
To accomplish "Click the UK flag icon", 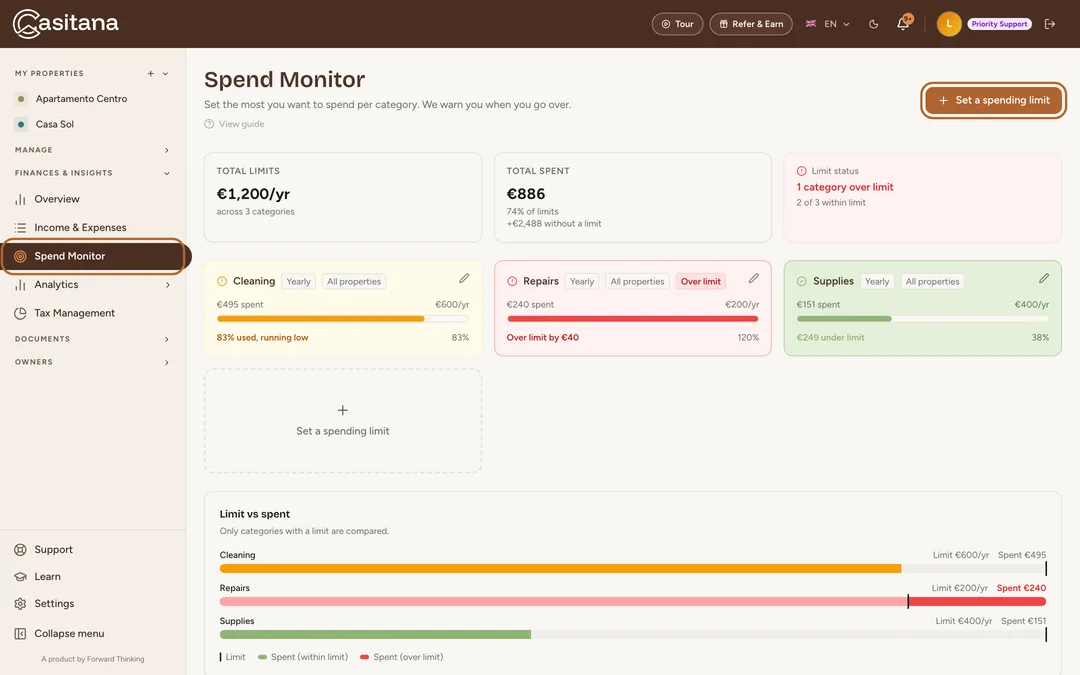I will click(x=811, y=24).
